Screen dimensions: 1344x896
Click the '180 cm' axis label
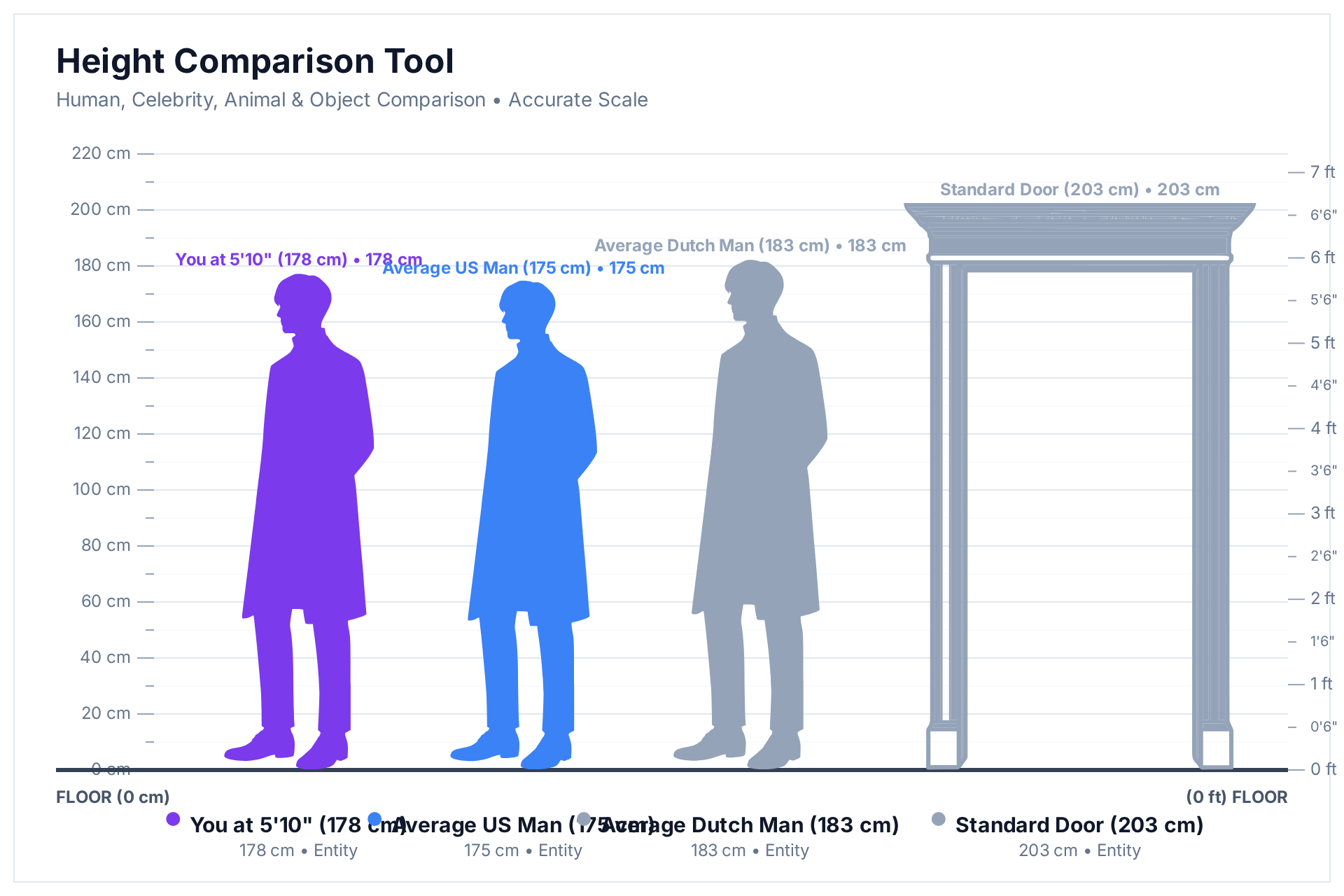102,265
